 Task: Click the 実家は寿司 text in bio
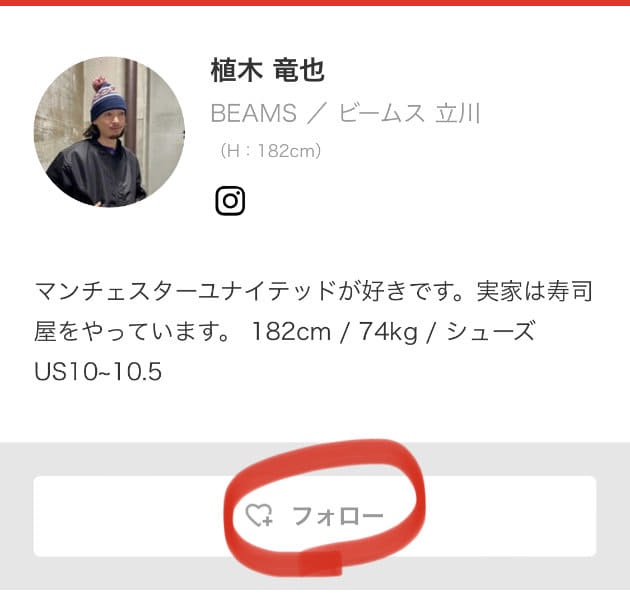coord(534,291)
